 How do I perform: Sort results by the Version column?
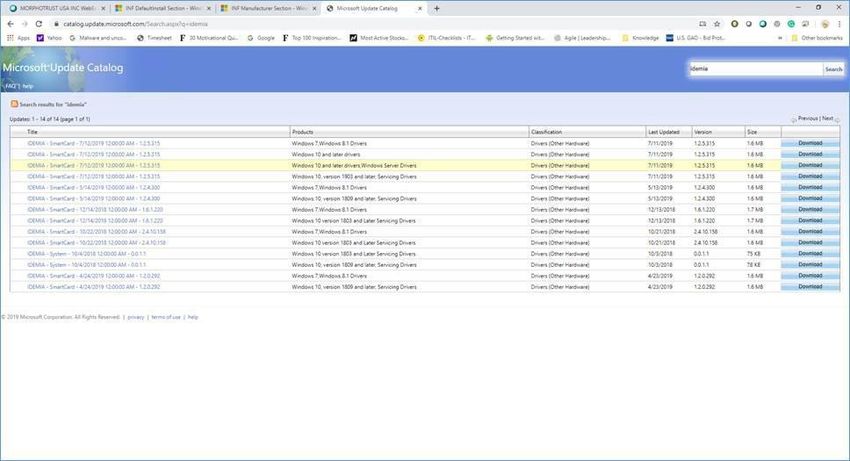click(x=703, y=132)
